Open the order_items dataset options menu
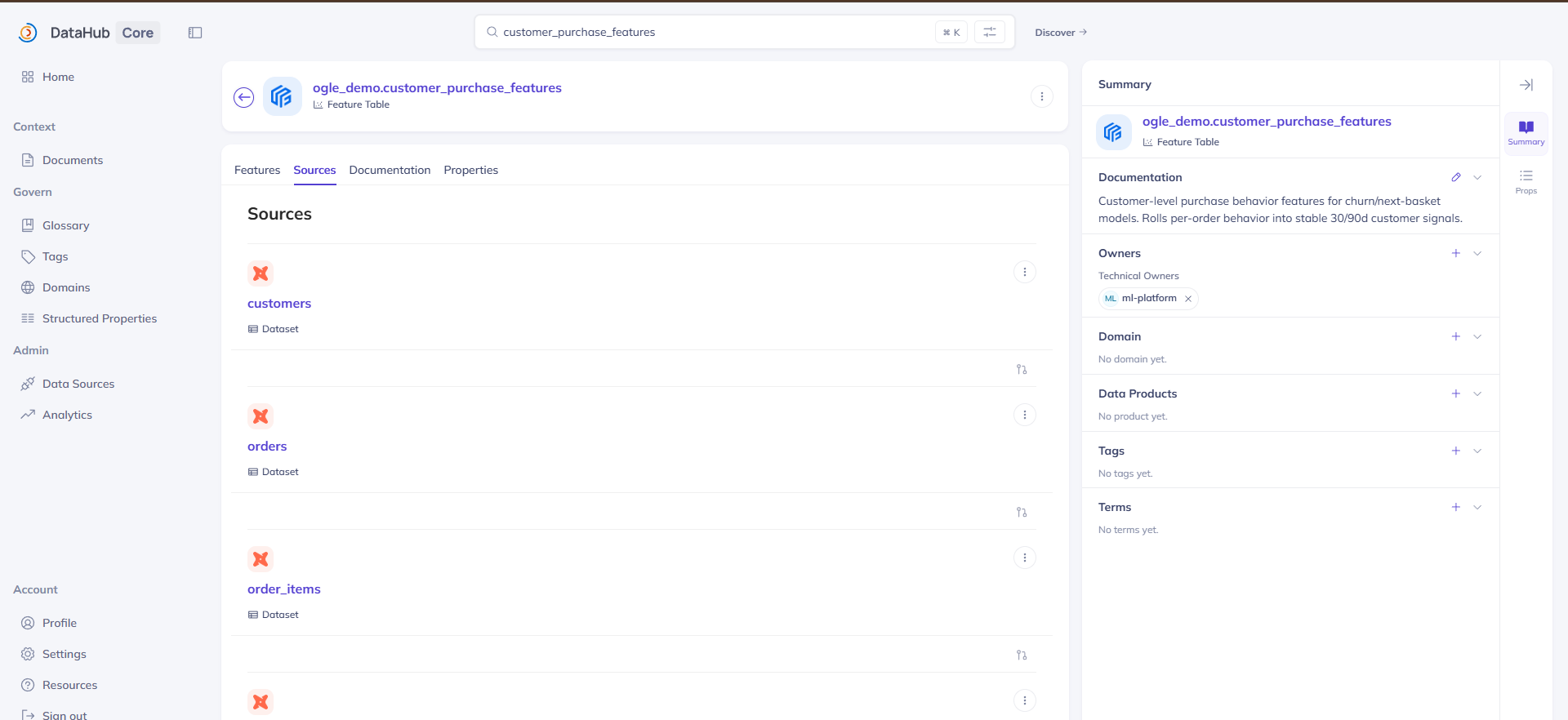The image size is (1568, 720). coord(1024,558)
